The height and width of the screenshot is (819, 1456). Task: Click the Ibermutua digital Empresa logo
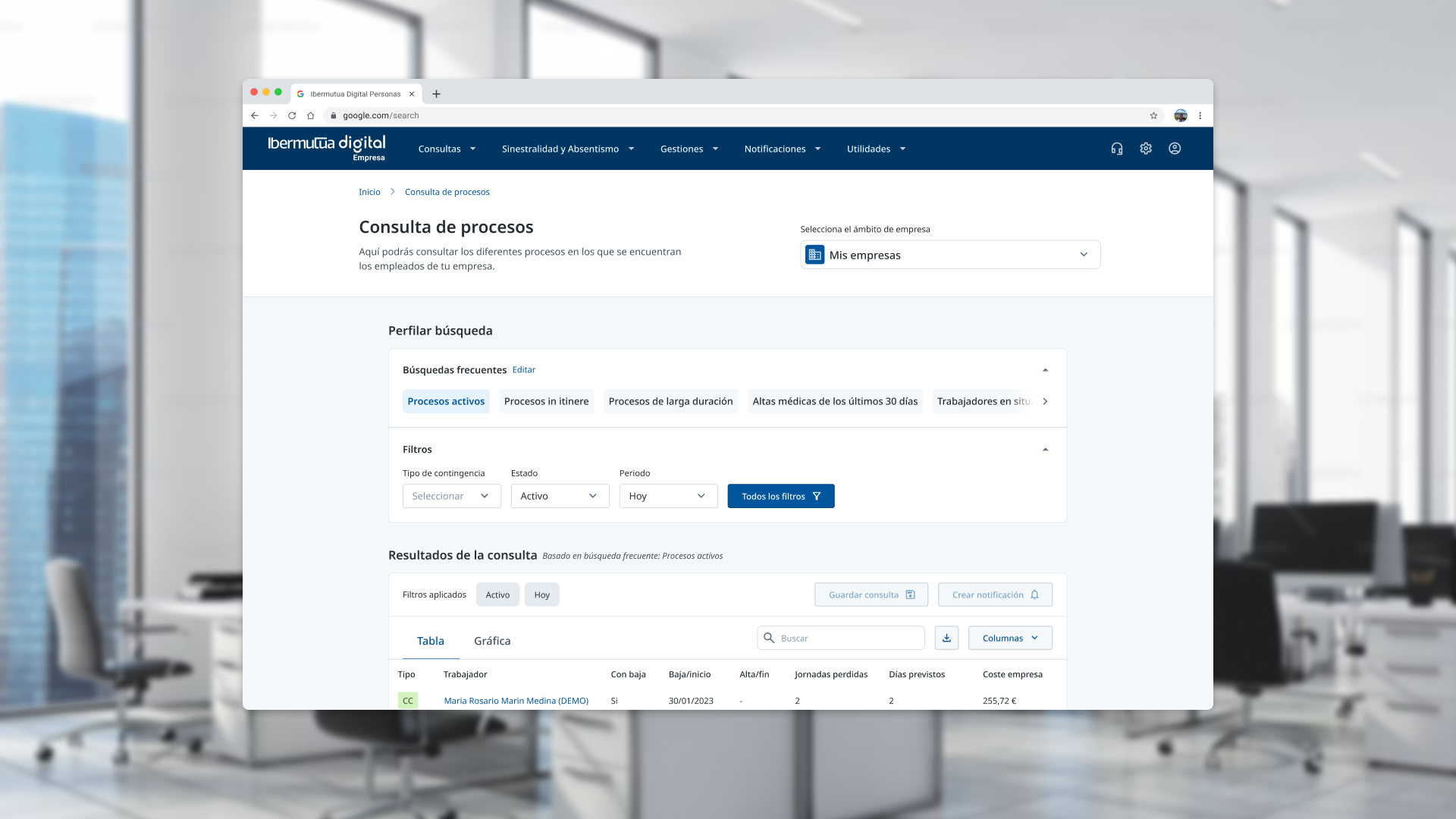pos(326,148)
